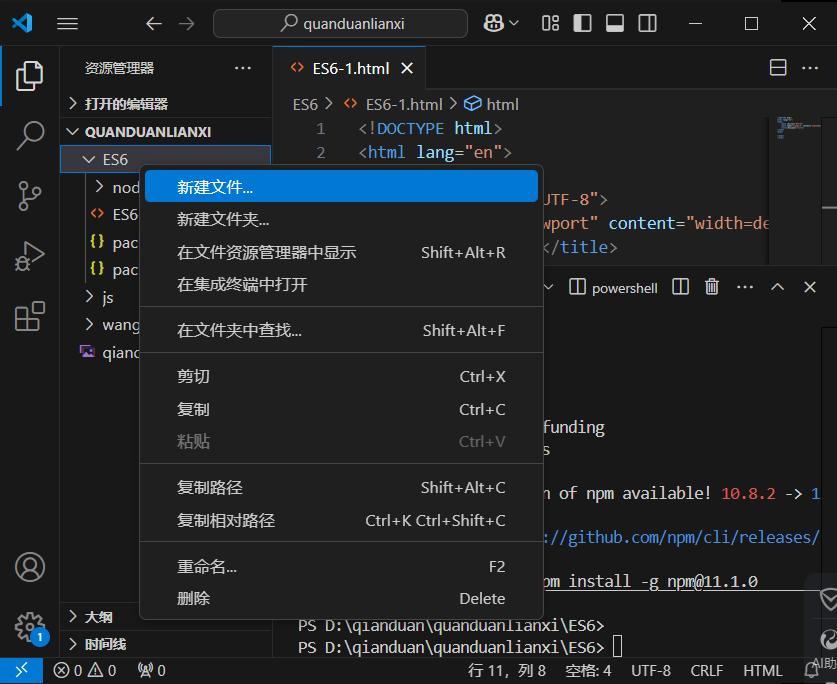Screen dimensions: 837x684
Task: Open the Extensions view
Action: (30, 316)
